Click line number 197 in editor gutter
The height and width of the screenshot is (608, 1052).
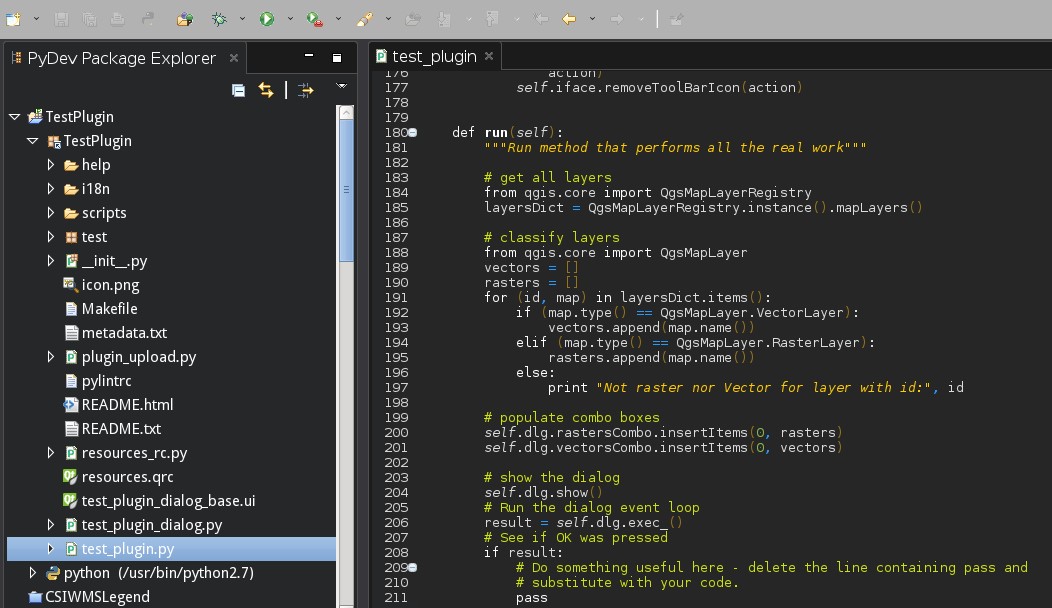396,387
